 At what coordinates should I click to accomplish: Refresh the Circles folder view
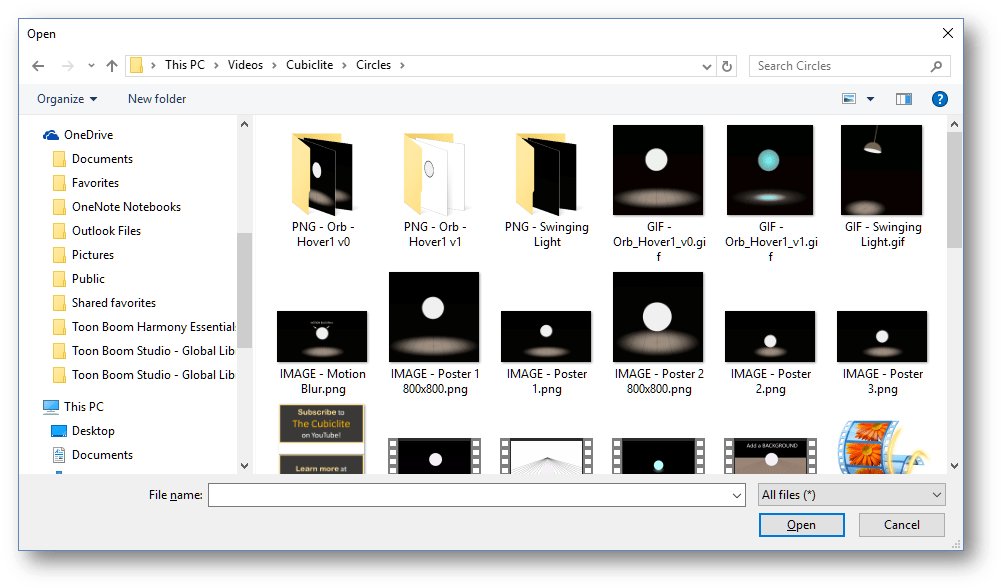[729, 65]
